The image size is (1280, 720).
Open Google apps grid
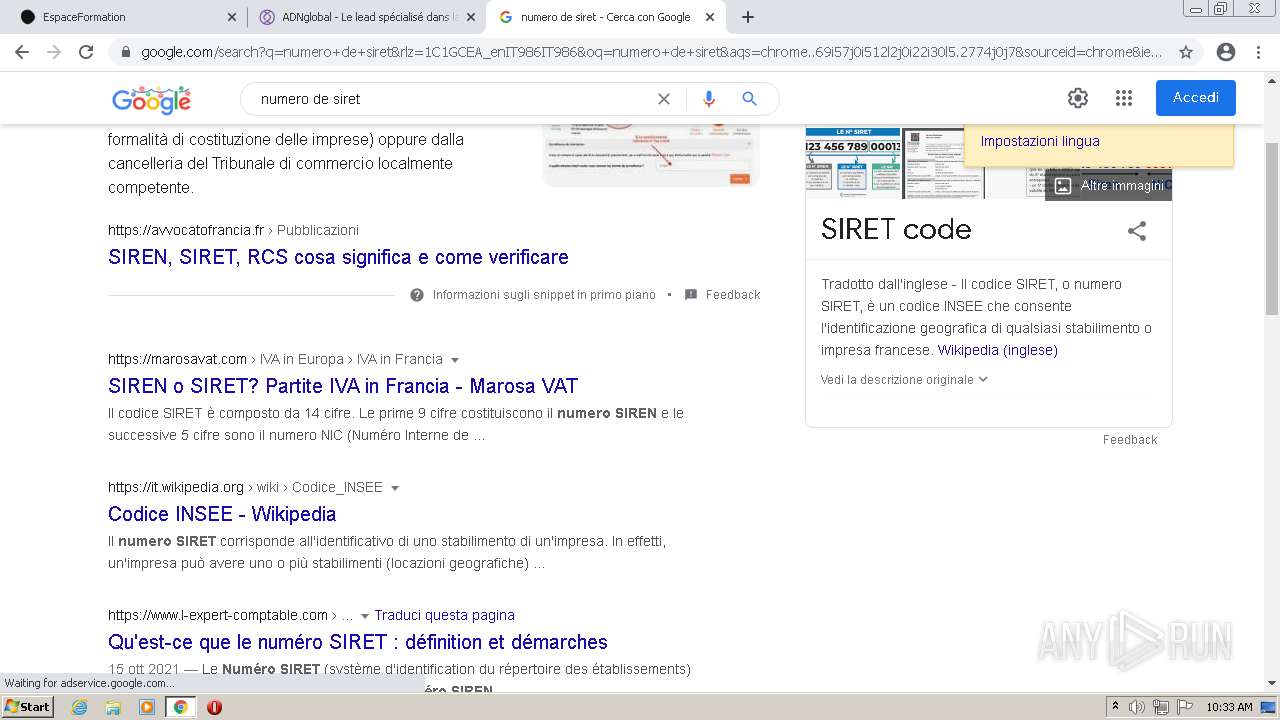click(x=1124, y=98)
